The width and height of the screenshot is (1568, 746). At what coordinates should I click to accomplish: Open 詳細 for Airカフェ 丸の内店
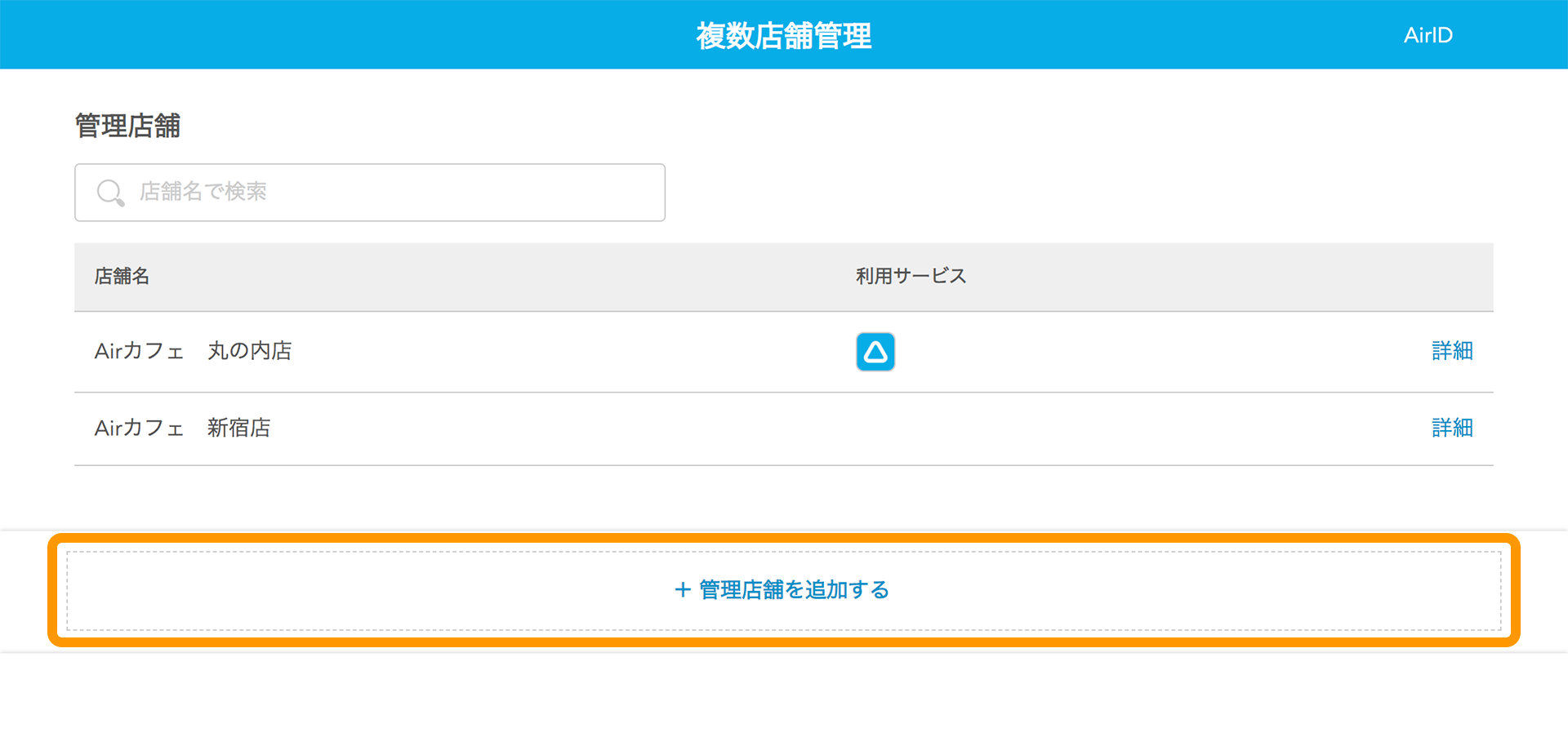coord(1452,351)
